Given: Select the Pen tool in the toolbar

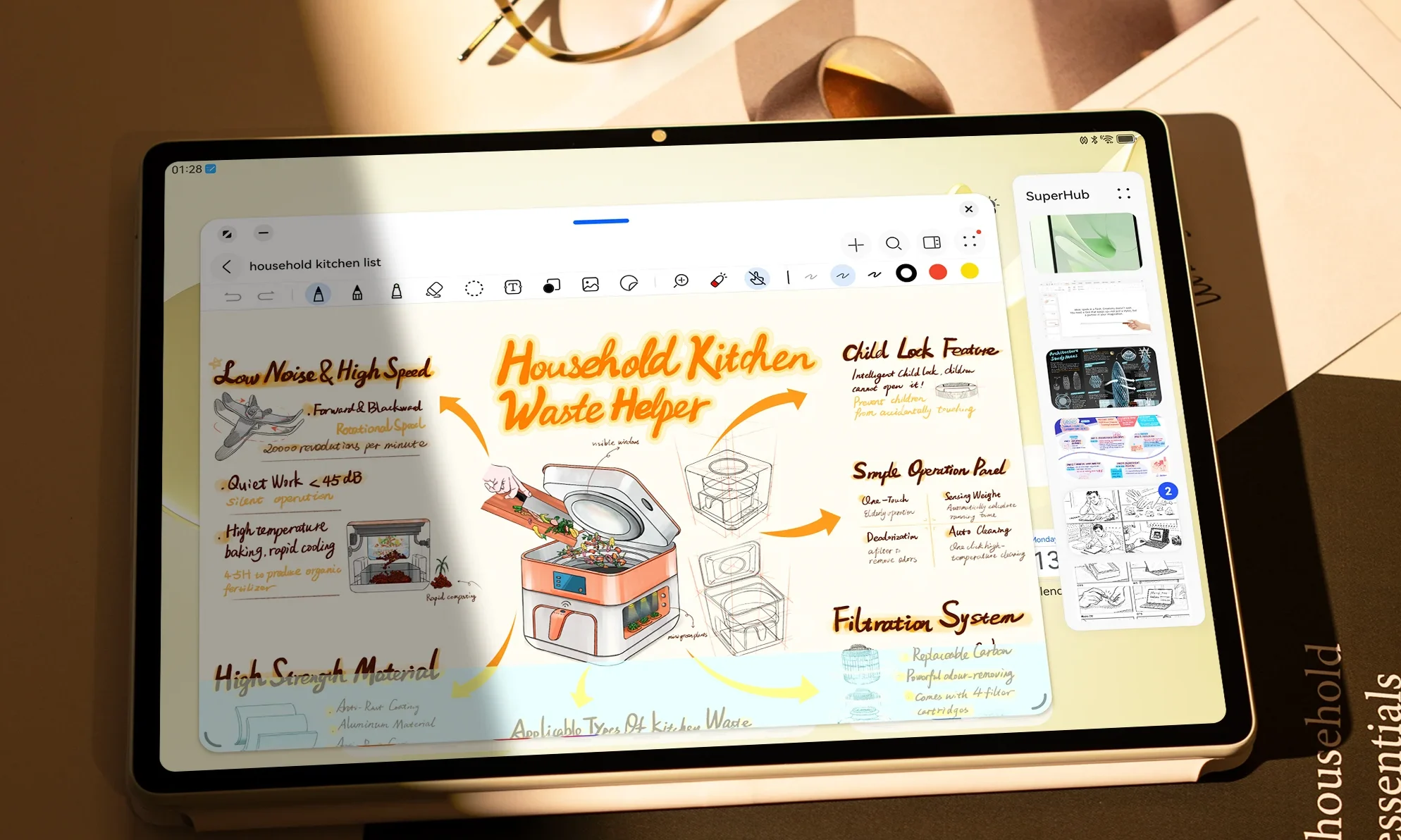Looking at the screenshot, I should click(319, 293).
